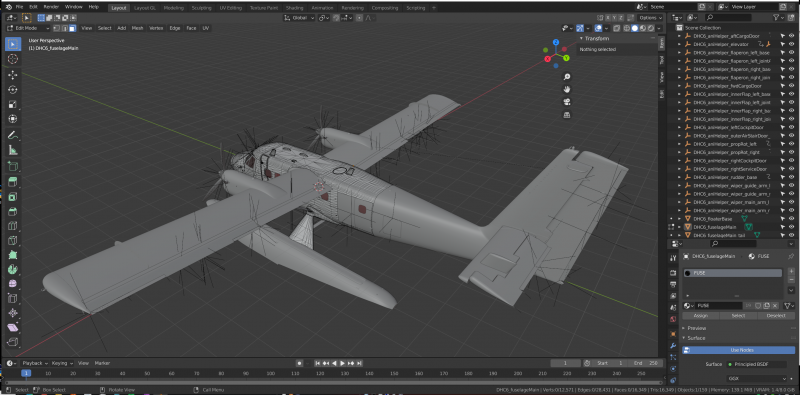This screenshot has height=395, width=800.
Task: Click the pin icon in properties header
Action: [791, 256]
